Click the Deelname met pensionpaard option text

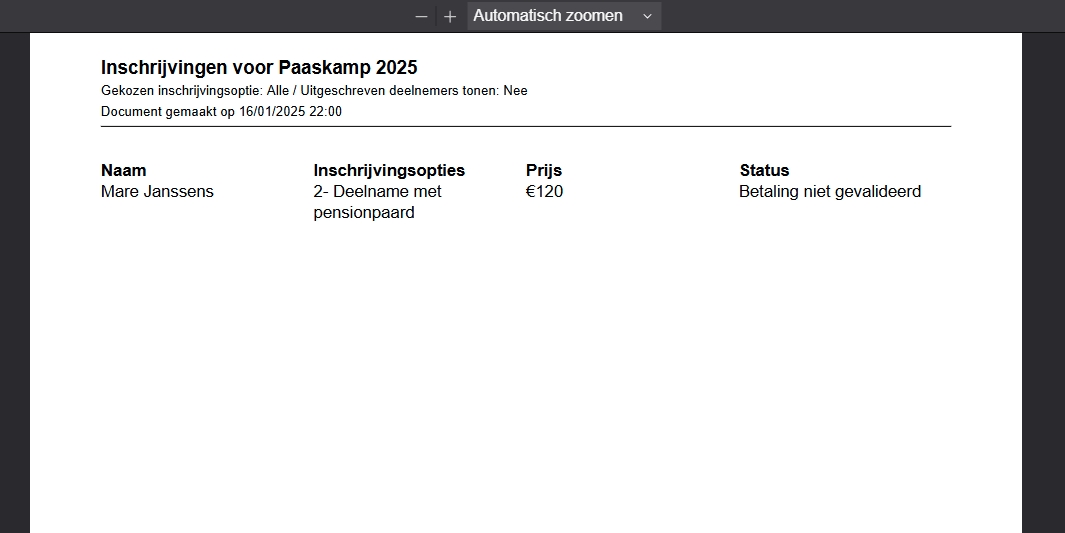point(378,202)
